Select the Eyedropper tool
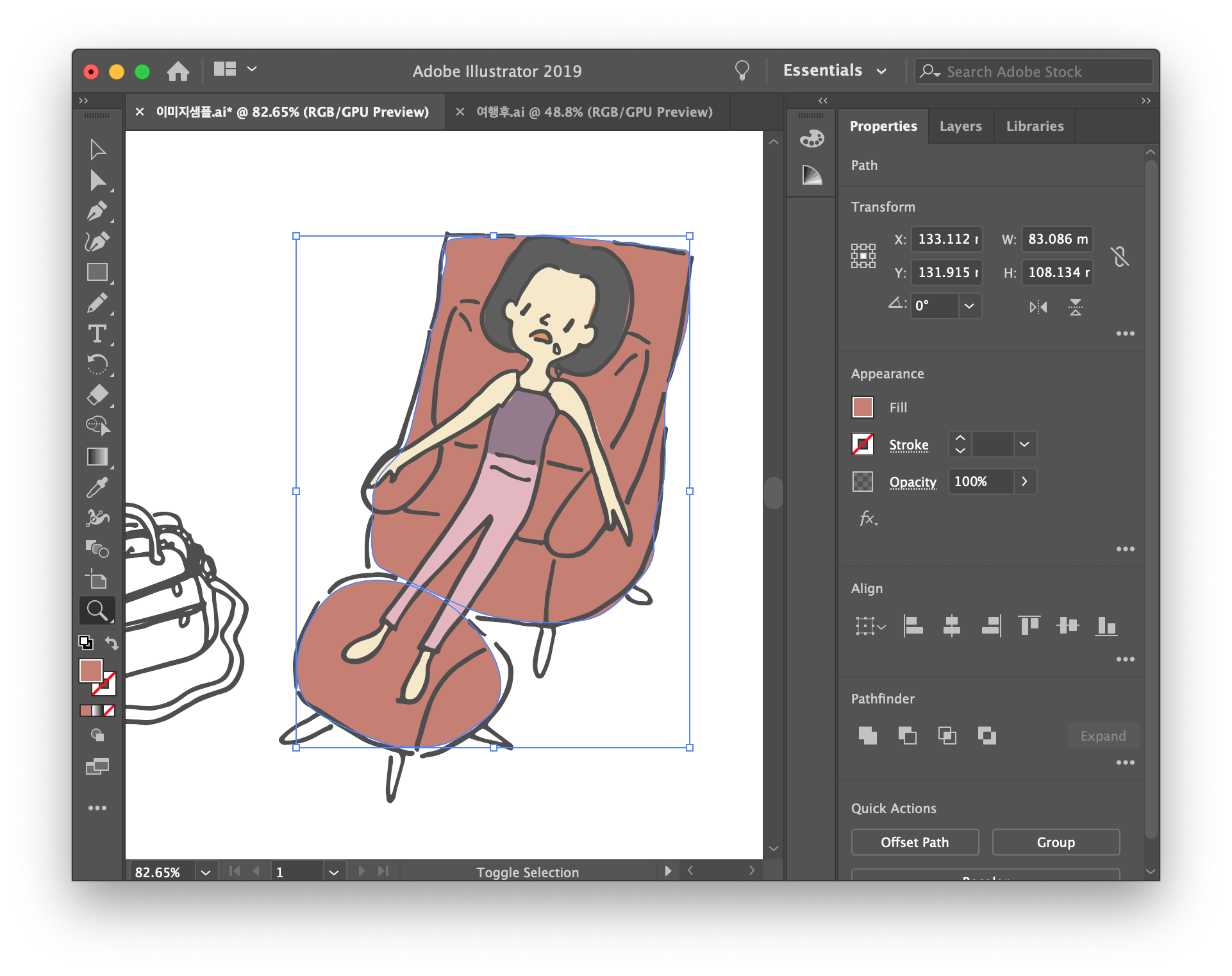The width and height of the screenshot is (1232, 976). coord(97,488)
